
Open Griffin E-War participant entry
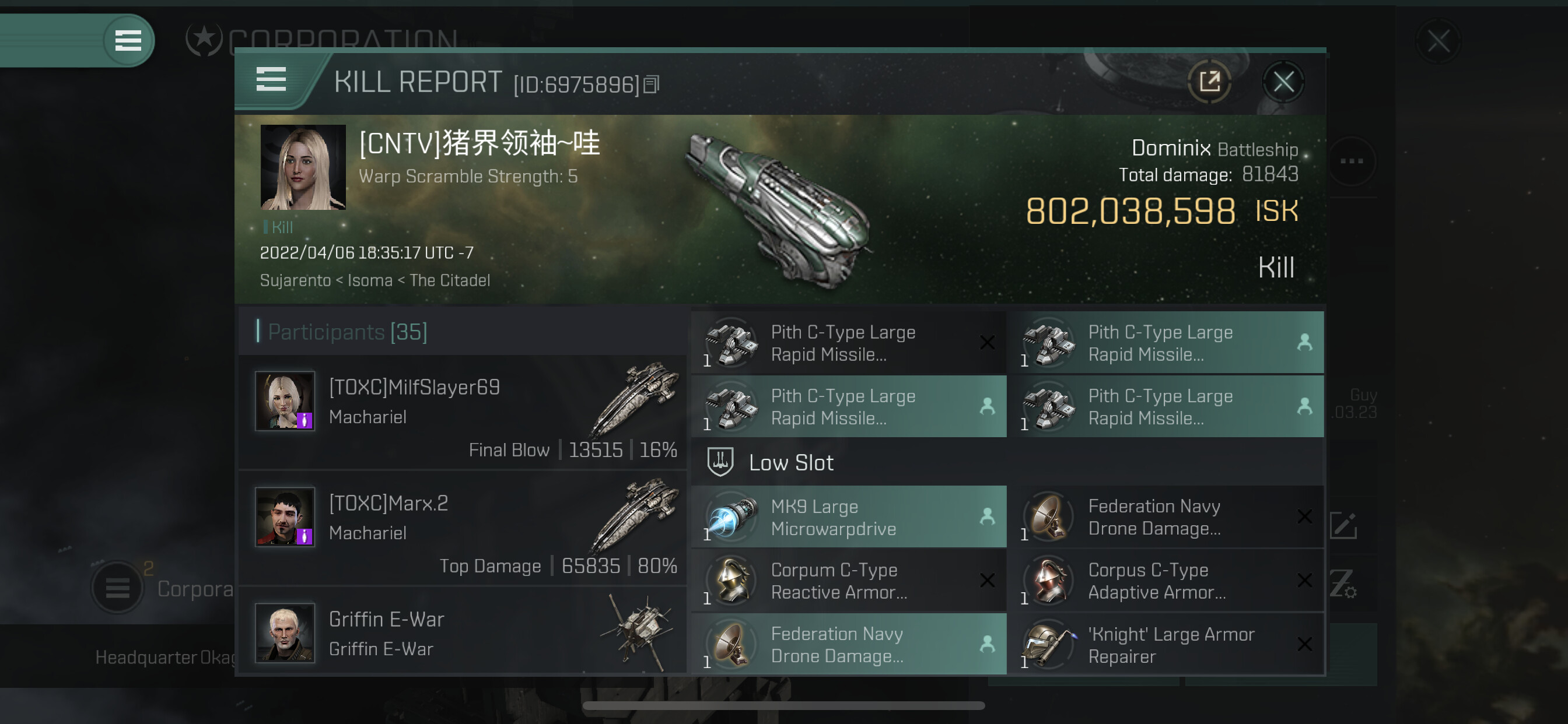[x=463, y=631]
